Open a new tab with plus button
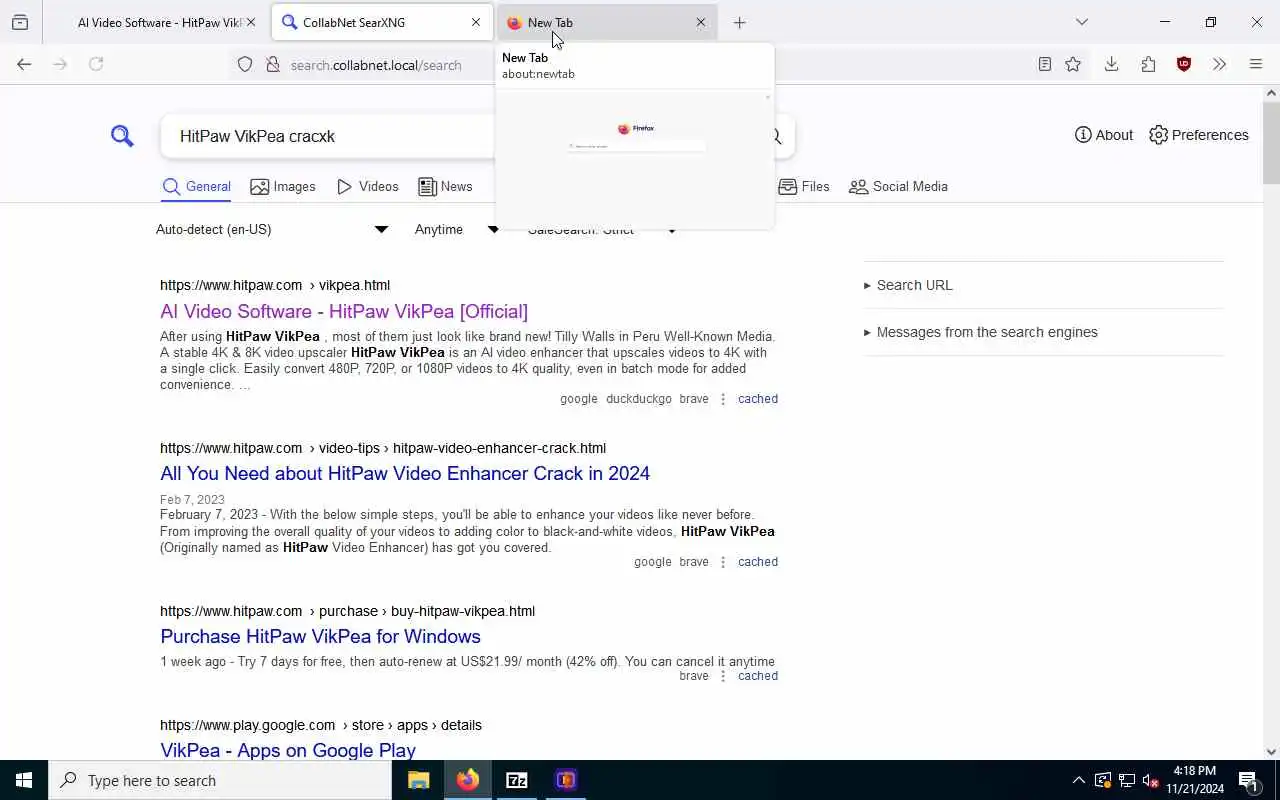Image resolution: width=1280 pixels, height=800 pixels. pos(739,22)
